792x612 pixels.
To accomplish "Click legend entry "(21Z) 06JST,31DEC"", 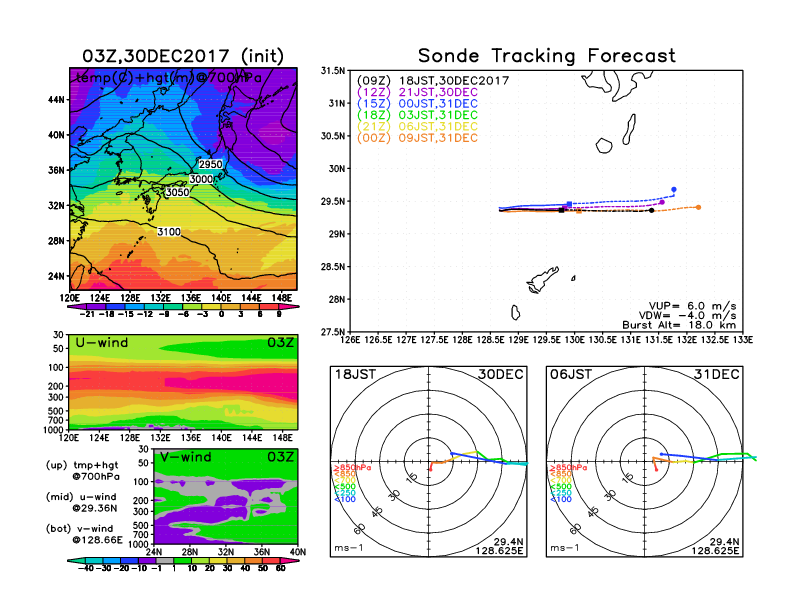I will click(x=417, y=127).
